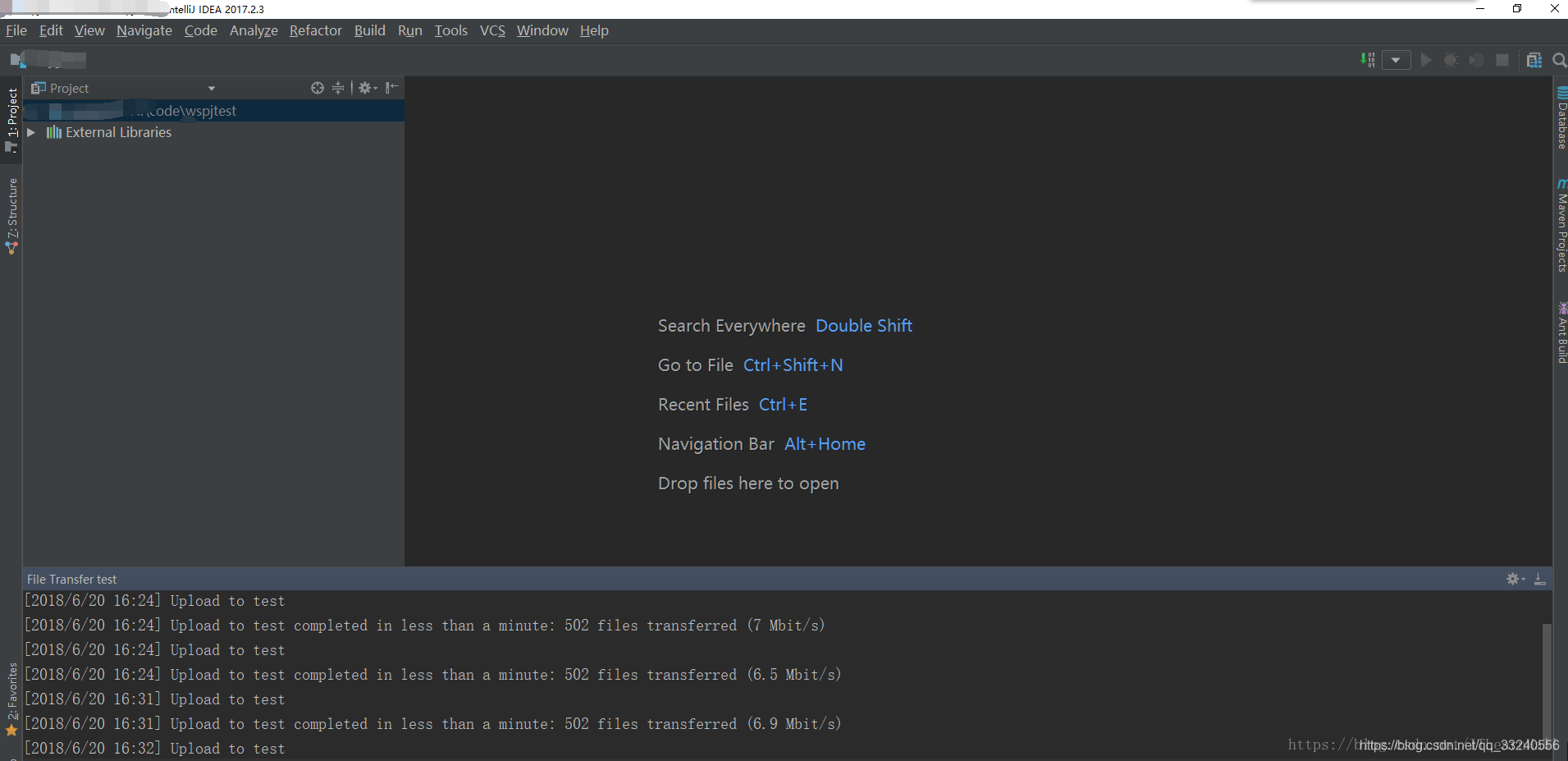
Task: Click the log line with 6.9 Mbit/s
Action: click(432, 724)
